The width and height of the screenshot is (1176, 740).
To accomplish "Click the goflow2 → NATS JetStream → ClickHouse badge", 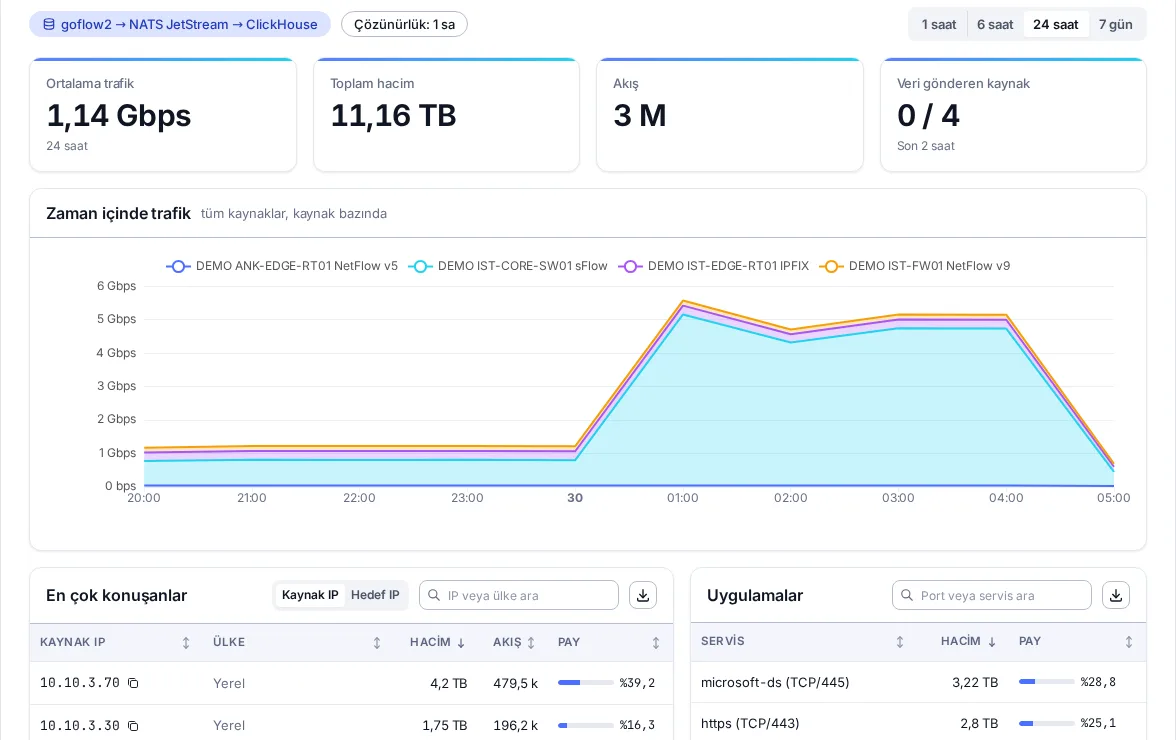I will tap(180, 24).
